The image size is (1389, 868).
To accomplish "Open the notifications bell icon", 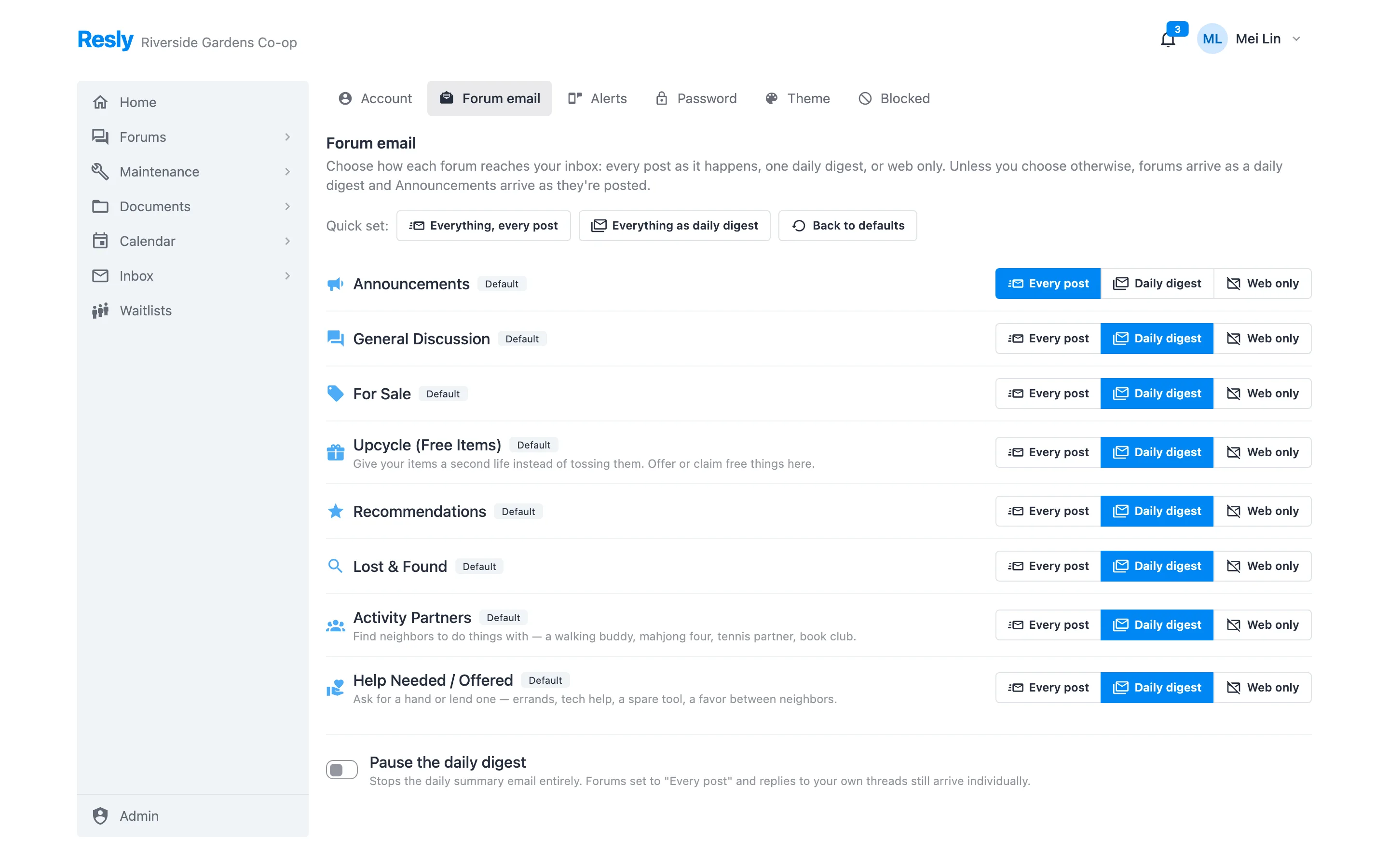I will (1168, 40).
